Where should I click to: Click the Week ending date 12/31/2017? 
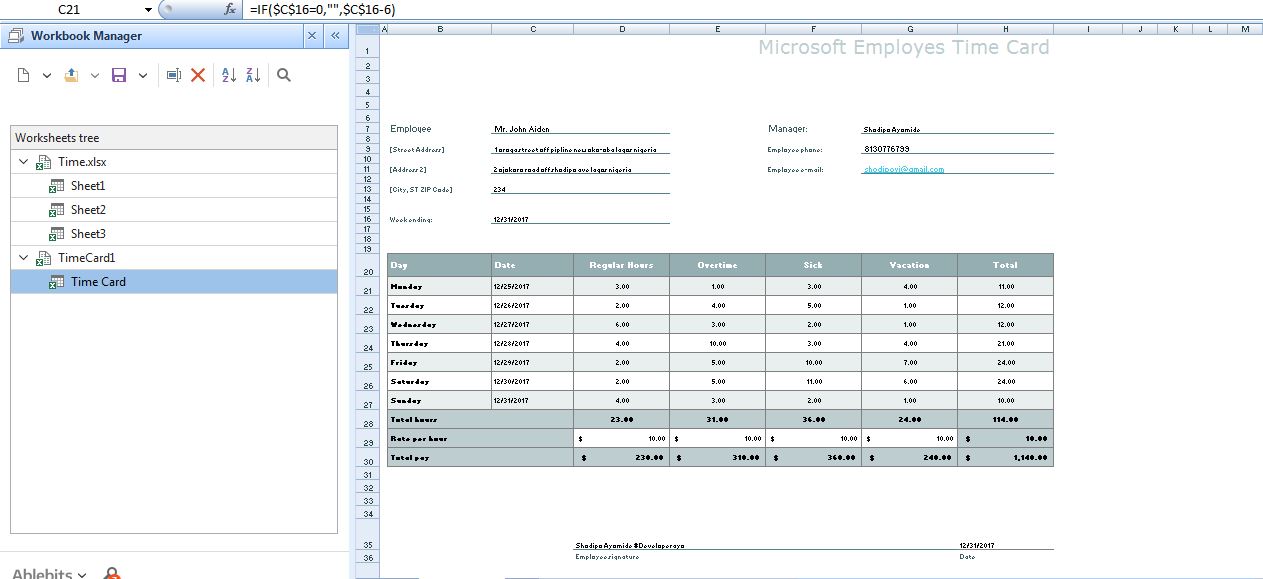pyautogui.click(x=580, y=219)
